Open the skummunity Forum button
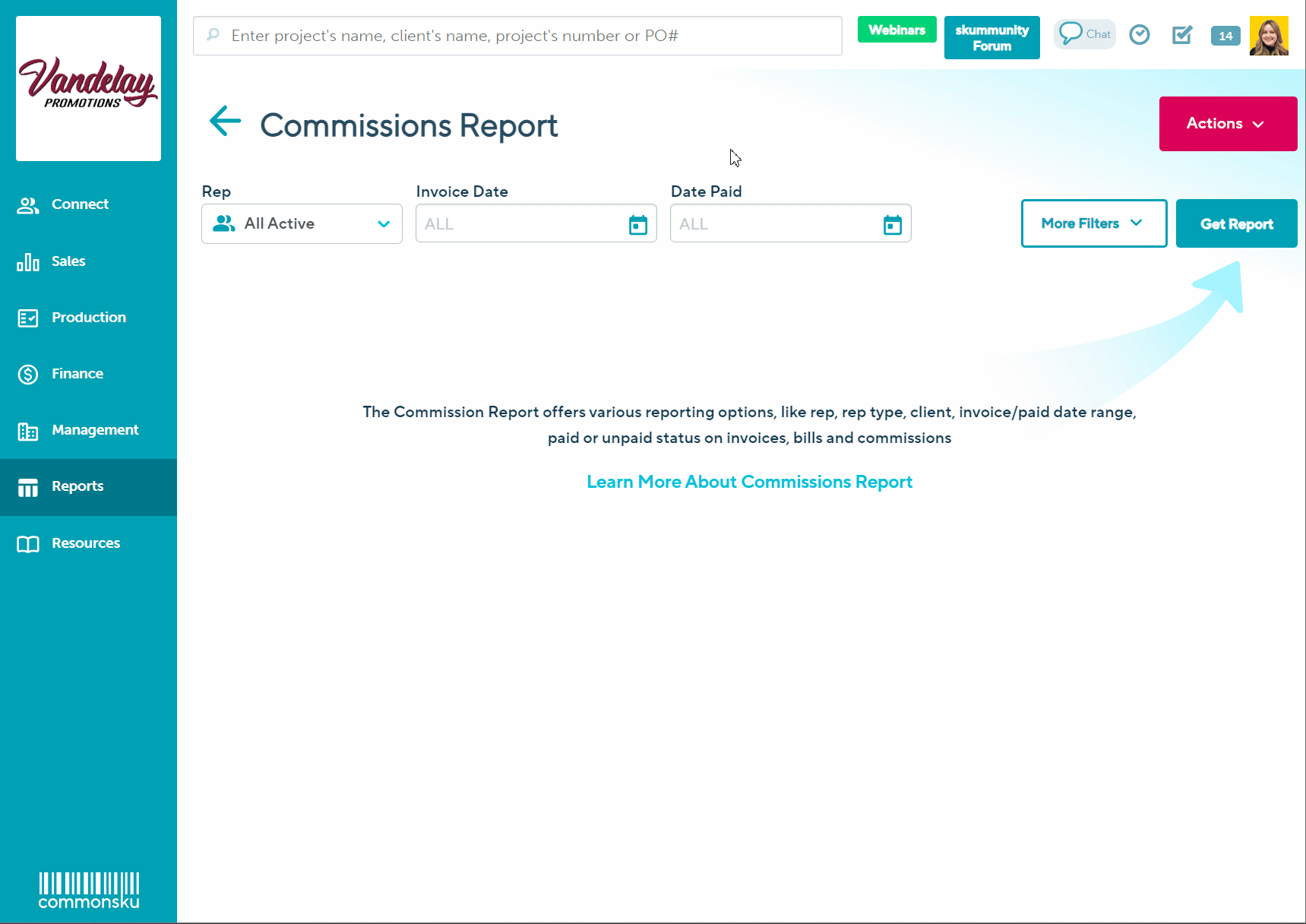The image size is (1306, 924). click(x=991, y=38)
